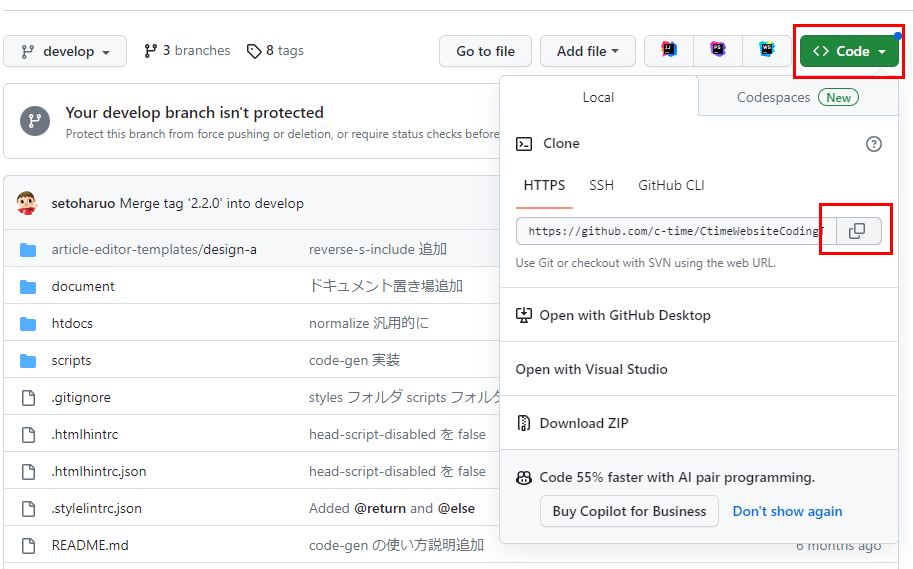The height and width of the screenshot is (569, 913).
Task: Click the document folder icon
Action: tap(28, 286)
